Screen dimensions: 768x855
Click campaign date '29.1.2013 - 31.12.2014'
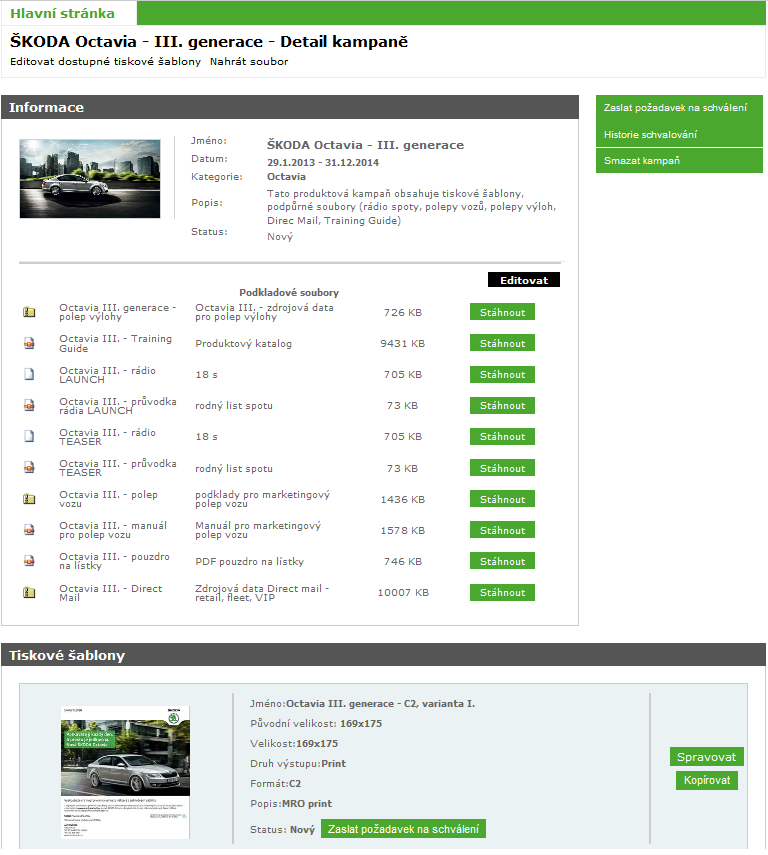click(323, 162)
